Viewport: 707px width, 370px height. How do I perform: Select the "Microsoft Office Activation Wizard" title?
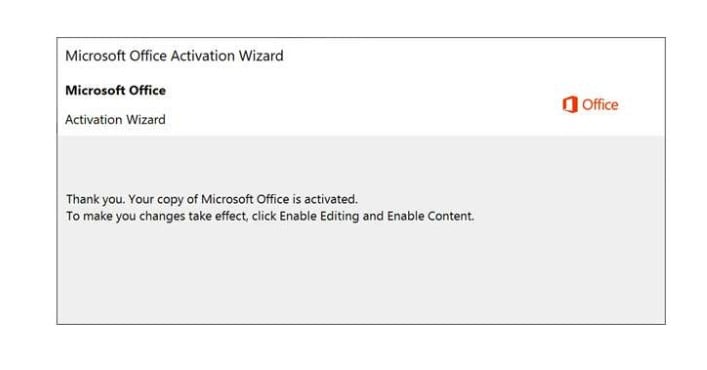tap(174, 56)
